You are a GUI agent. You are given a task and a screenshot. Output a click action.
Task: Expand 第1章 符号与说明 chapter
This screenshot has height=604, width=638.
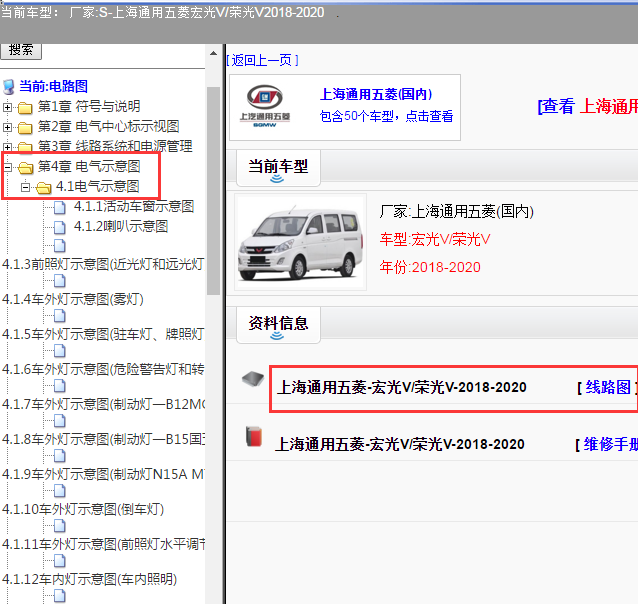pyautogui.click(x=7, y=107)
